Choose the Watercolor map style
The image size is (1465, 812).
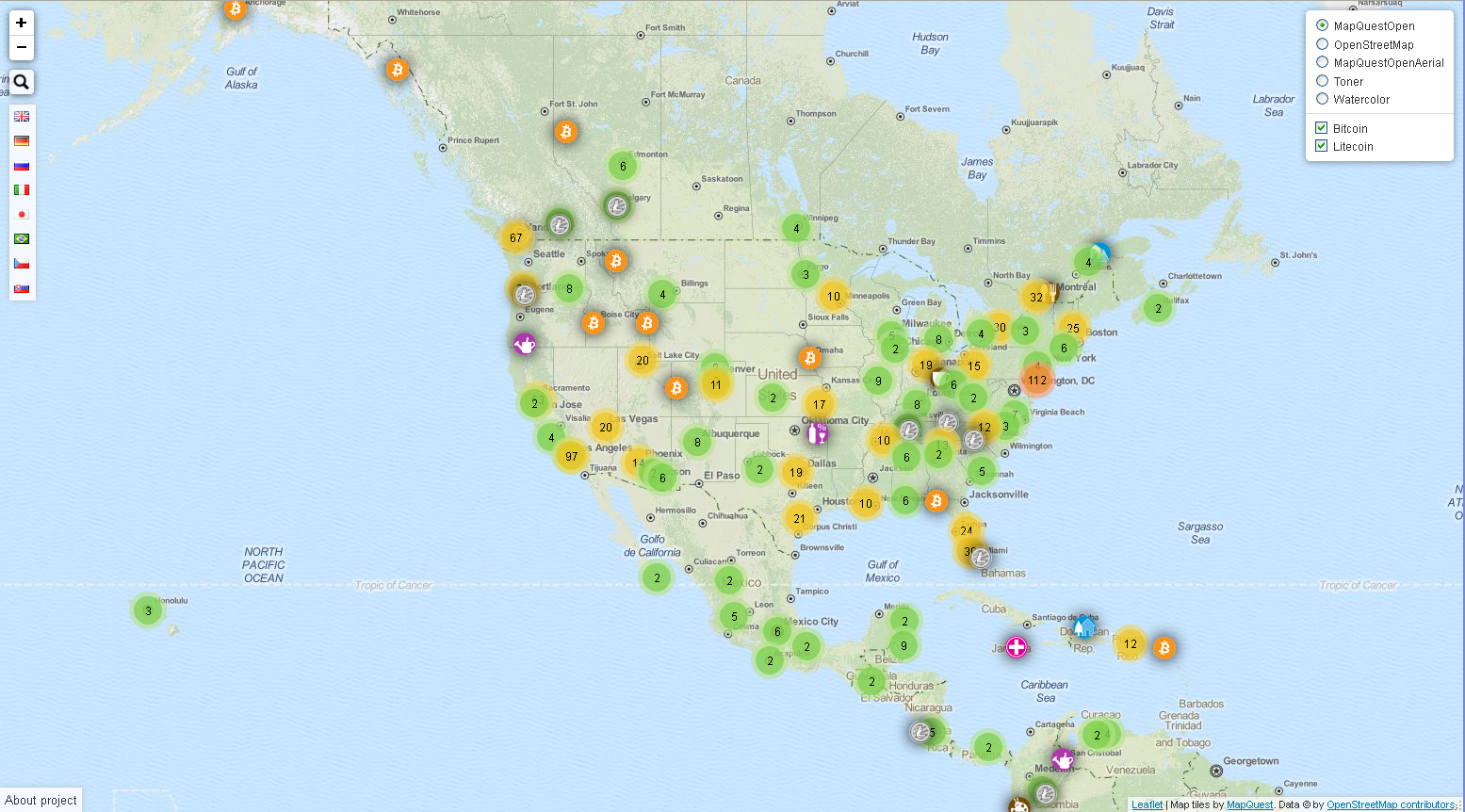click(x=1322, y=99)
